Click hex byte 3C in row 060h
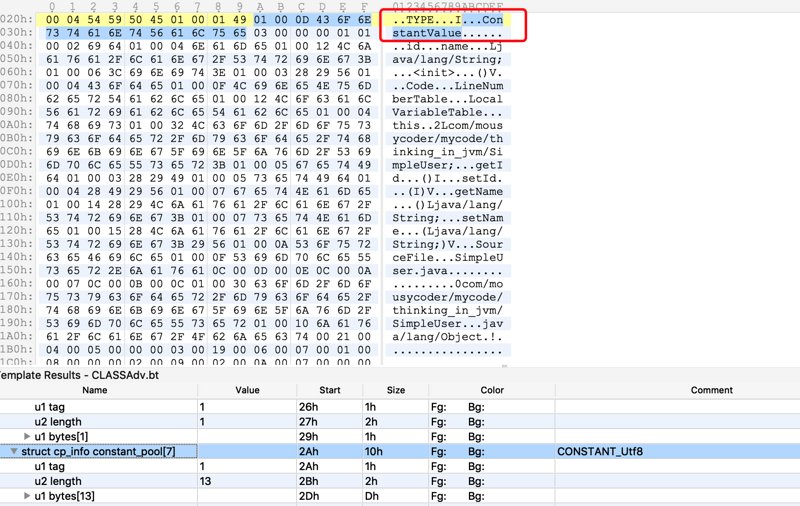This screenshot has width=800, height=506. pyautogui.click(x=115, y=72)
